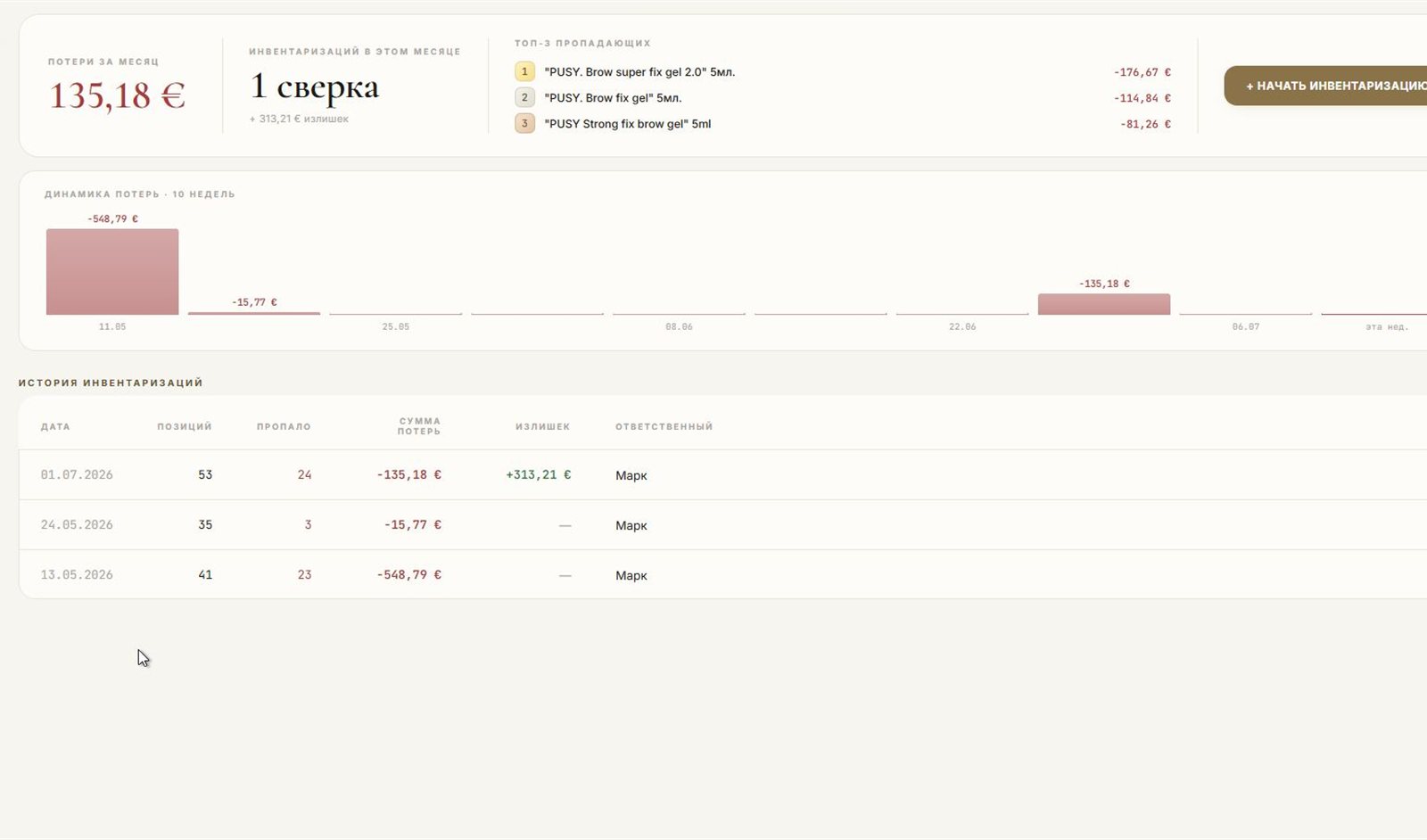Click the -114,84 € loss value
Viewport: 1427px width, 840px height.
point(1142,98)
